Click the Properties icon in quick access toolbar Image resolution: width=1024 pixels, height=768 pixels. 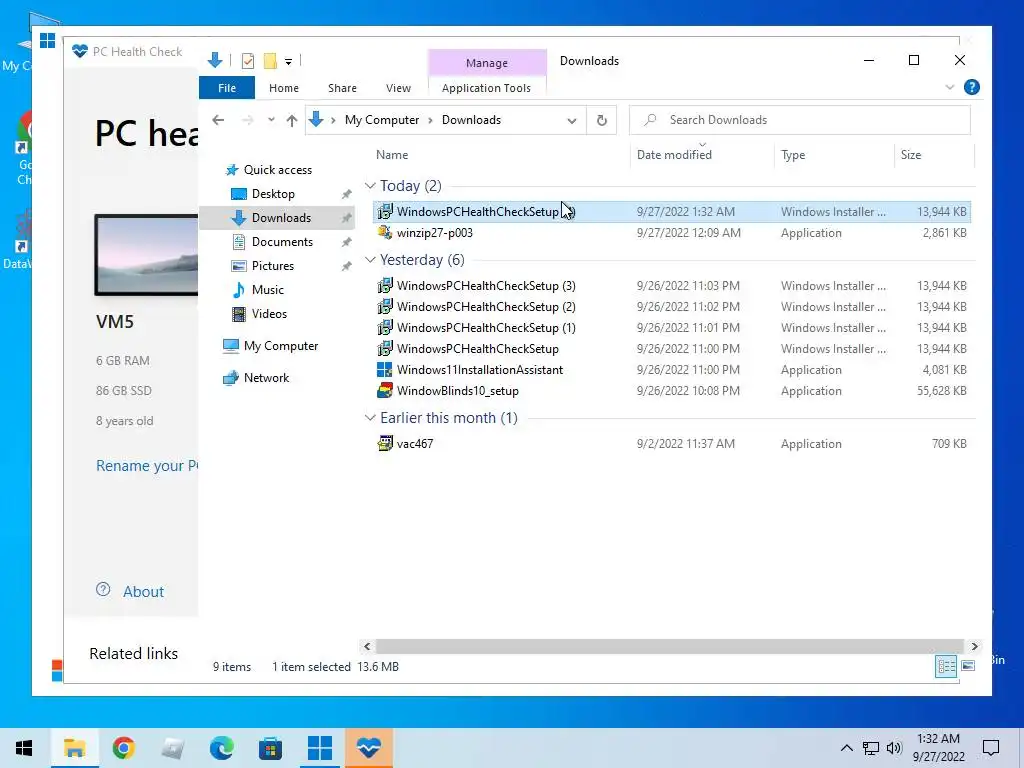click(x=248, y=61)
